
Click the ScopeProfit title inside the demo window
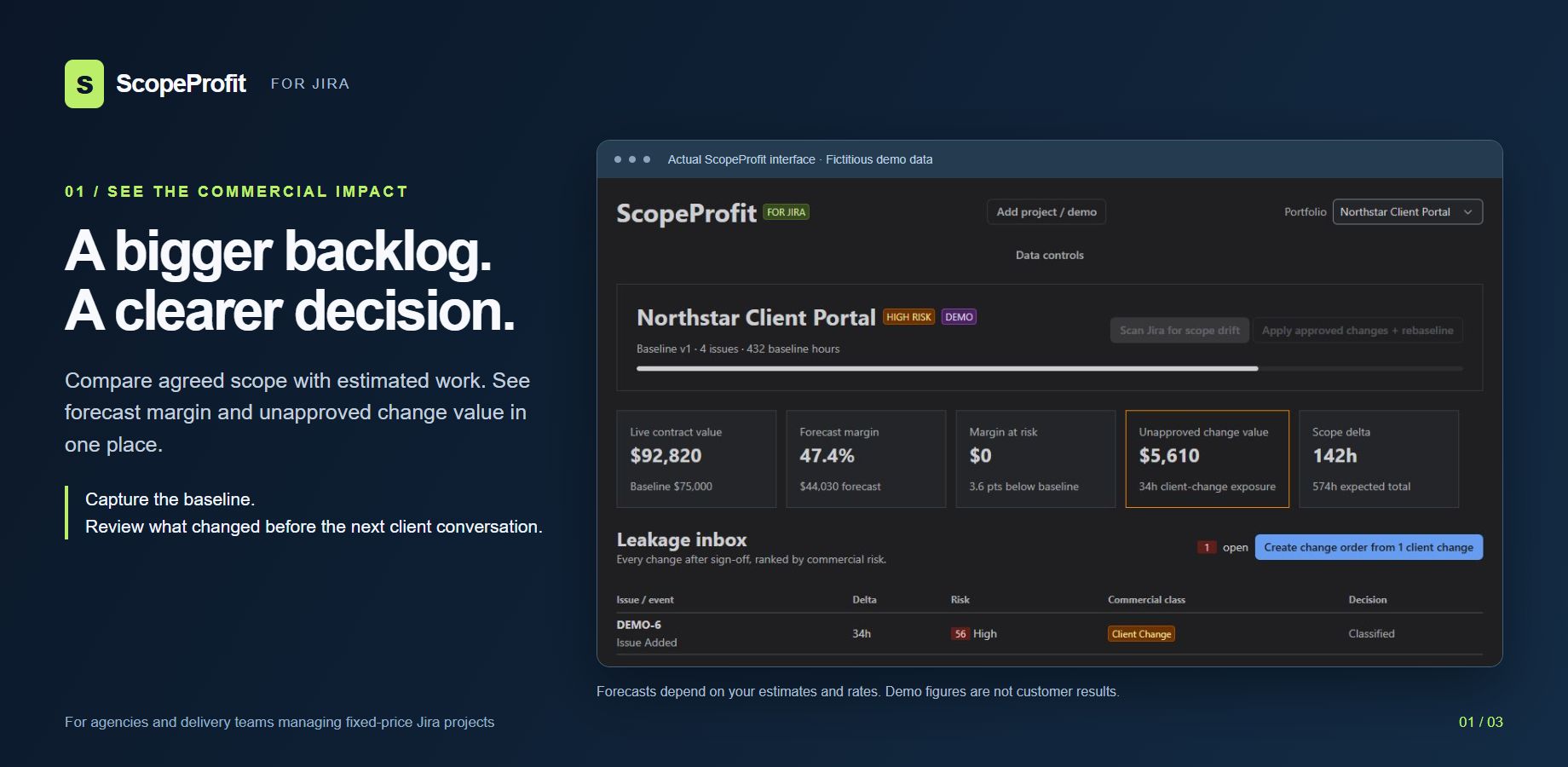click(x=686, y=213)
